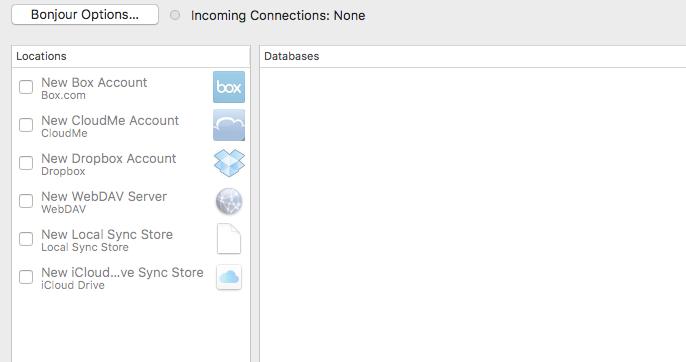Click the Databases column header

point(473,56)
